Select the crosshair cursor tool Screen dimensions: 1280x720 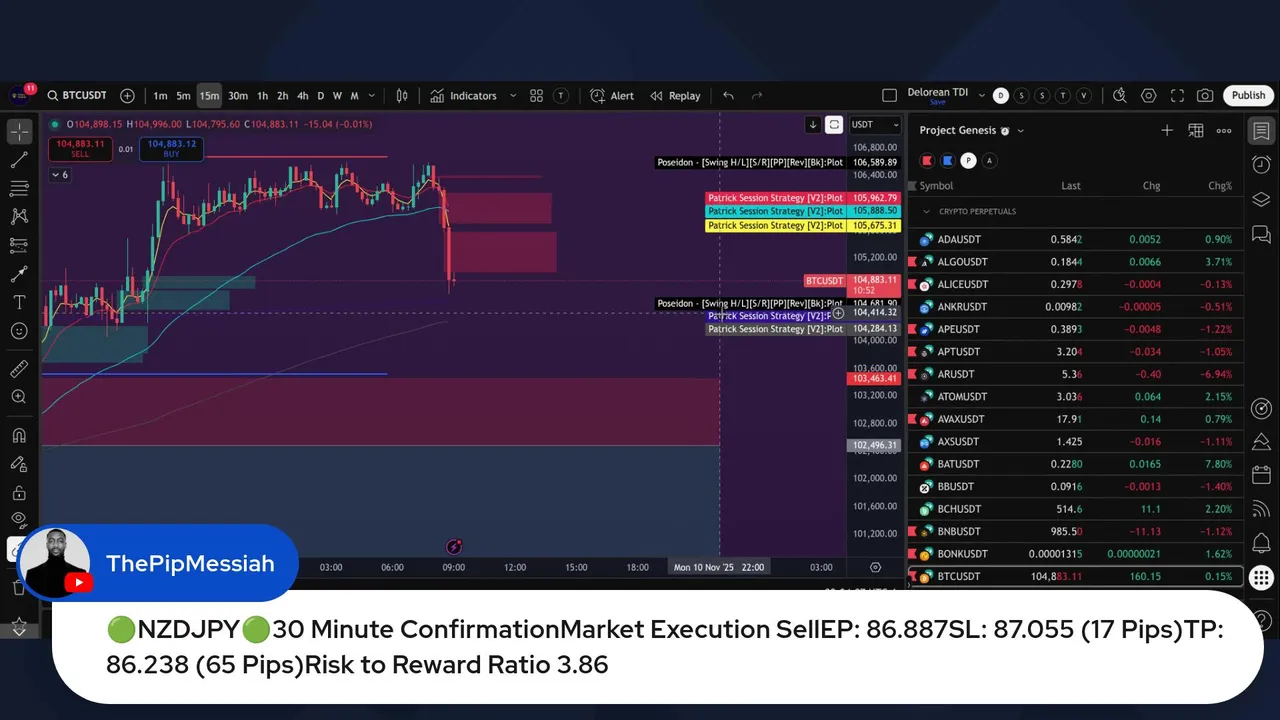coord(19,131)
